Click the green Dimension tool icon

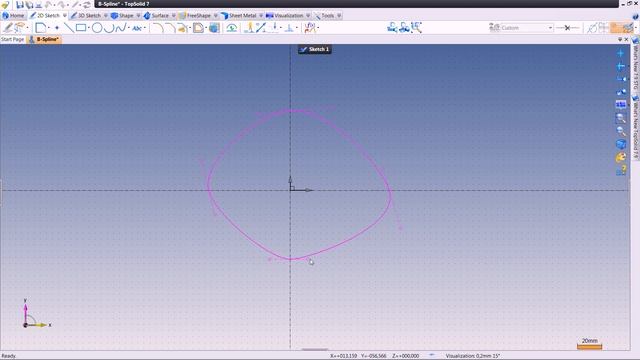[232, 28]
